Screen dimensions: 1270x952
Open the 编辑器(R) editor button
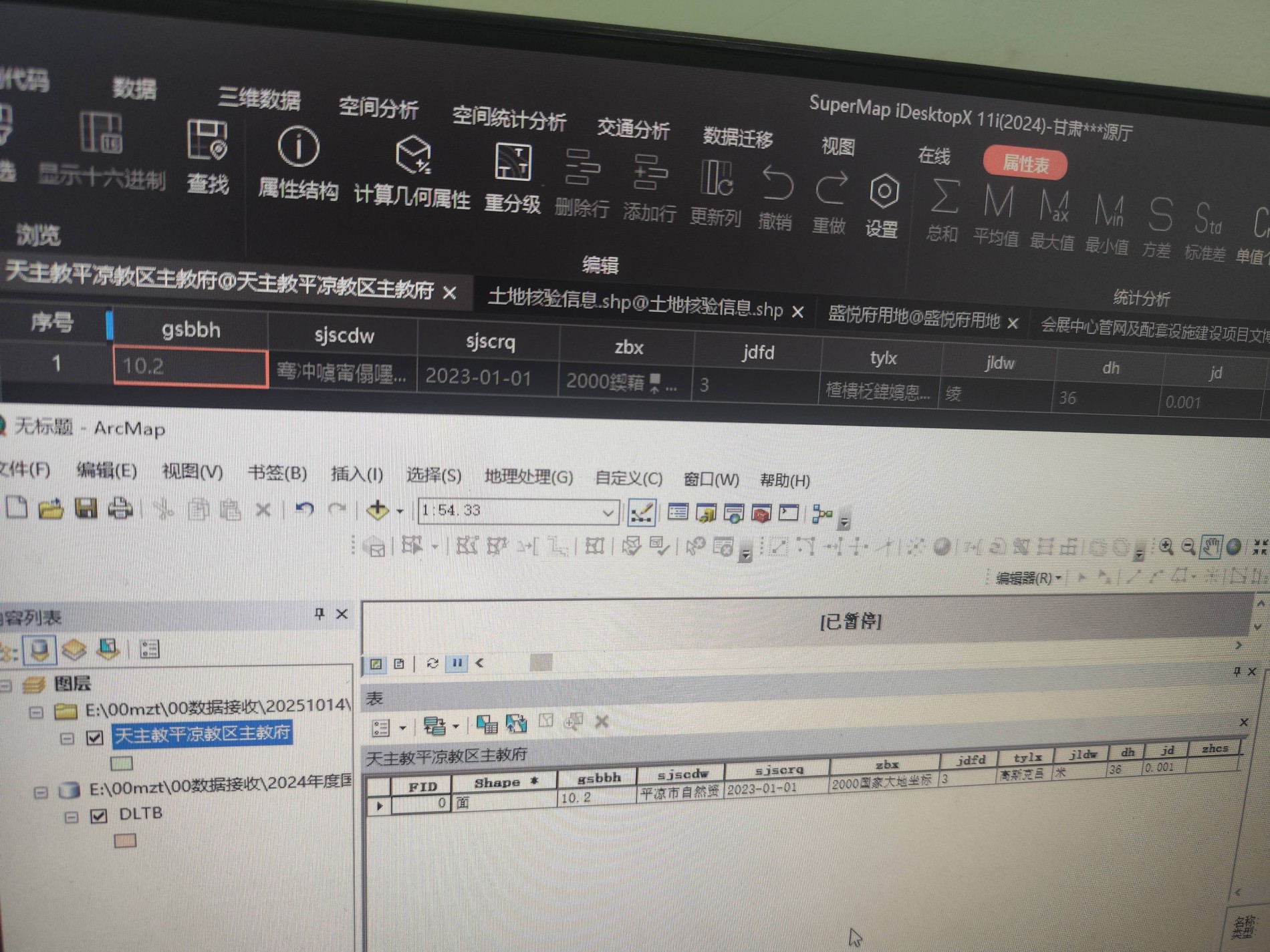point(1027,578)
